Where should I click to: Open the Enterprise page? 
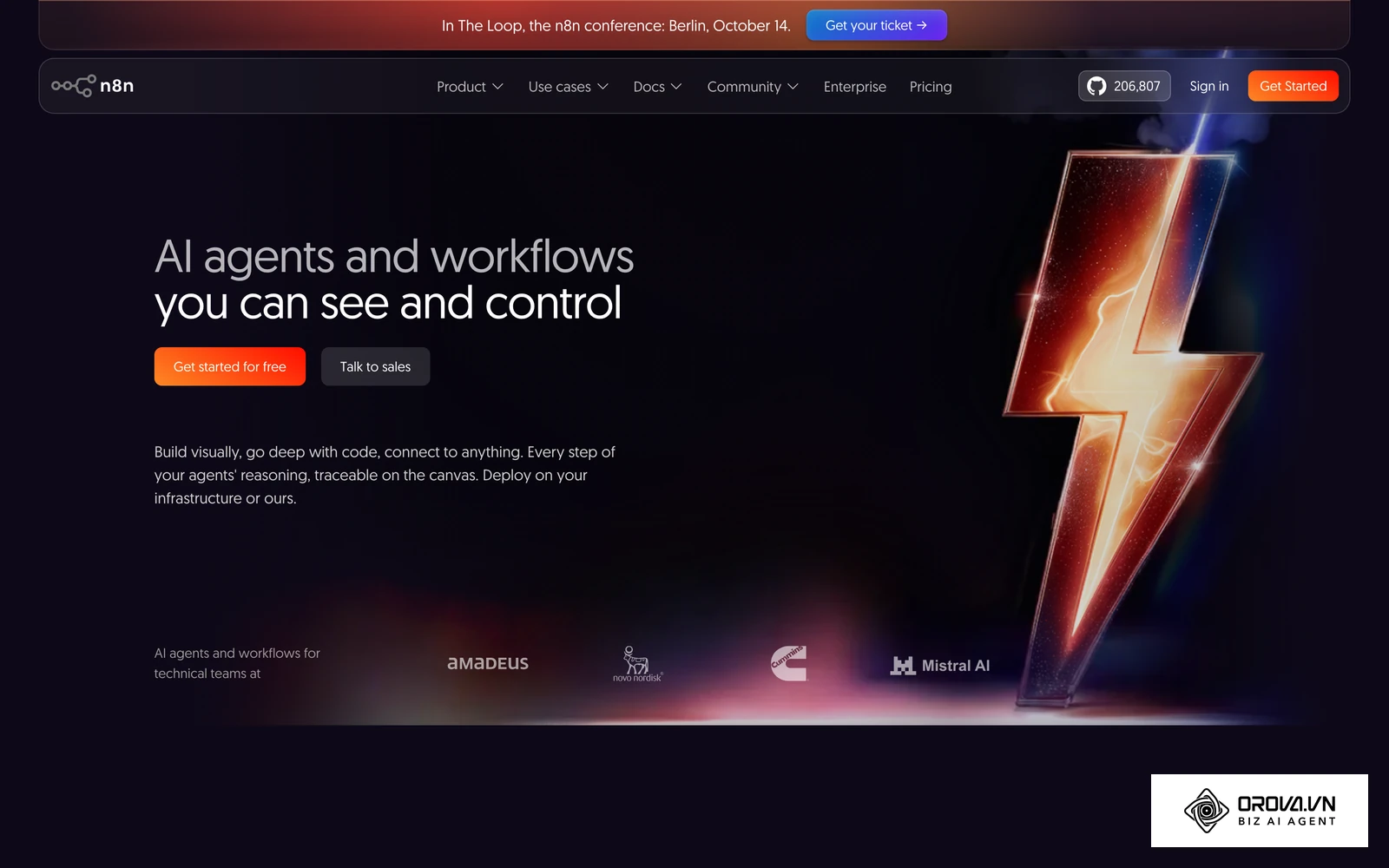click(x=855, y=87)
